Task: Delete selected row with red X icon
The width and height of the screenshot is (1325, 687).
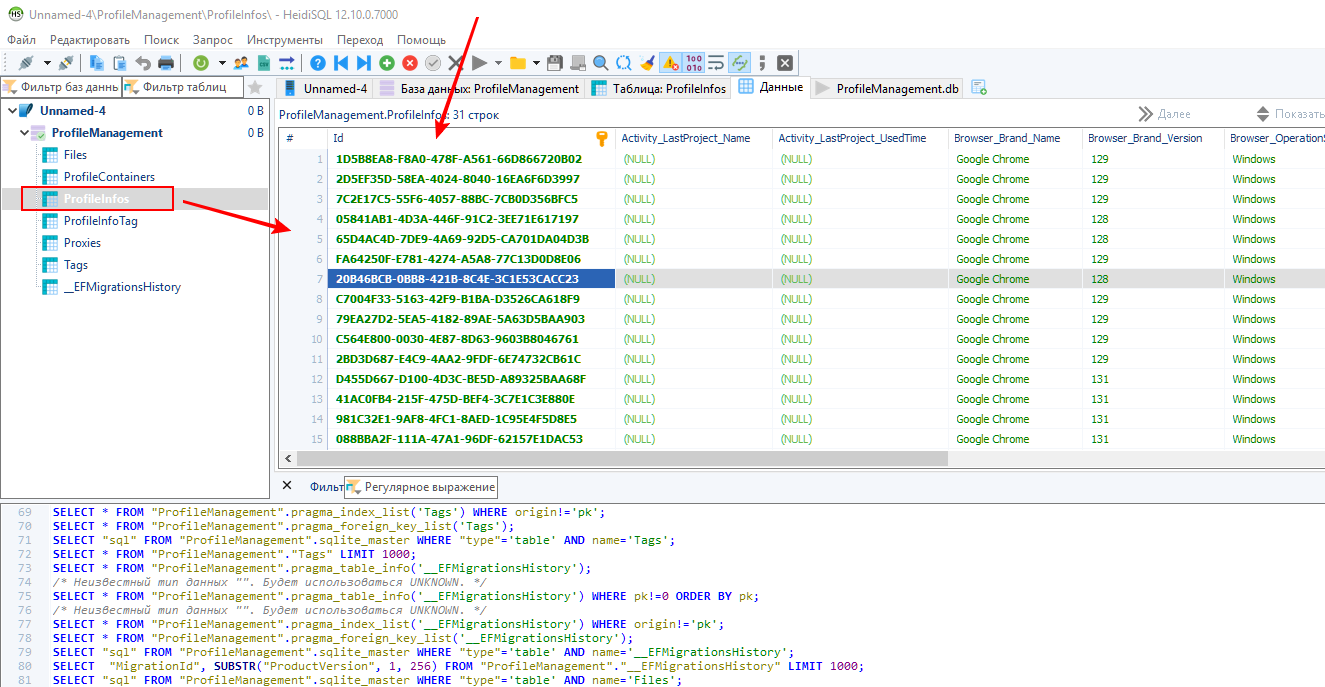Action: coord(410,63)
